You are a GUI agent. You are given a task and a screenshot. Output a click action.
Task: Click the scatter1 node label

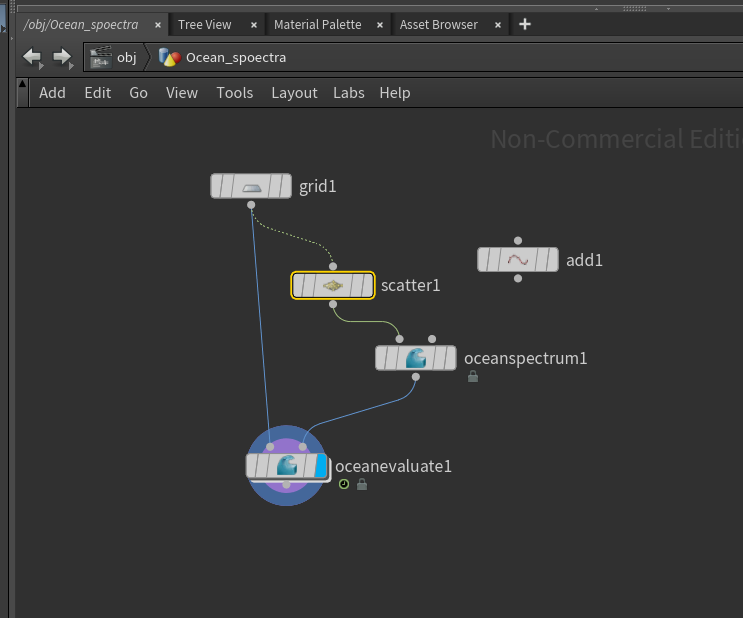pyautogui.click(x=410, y=286)
